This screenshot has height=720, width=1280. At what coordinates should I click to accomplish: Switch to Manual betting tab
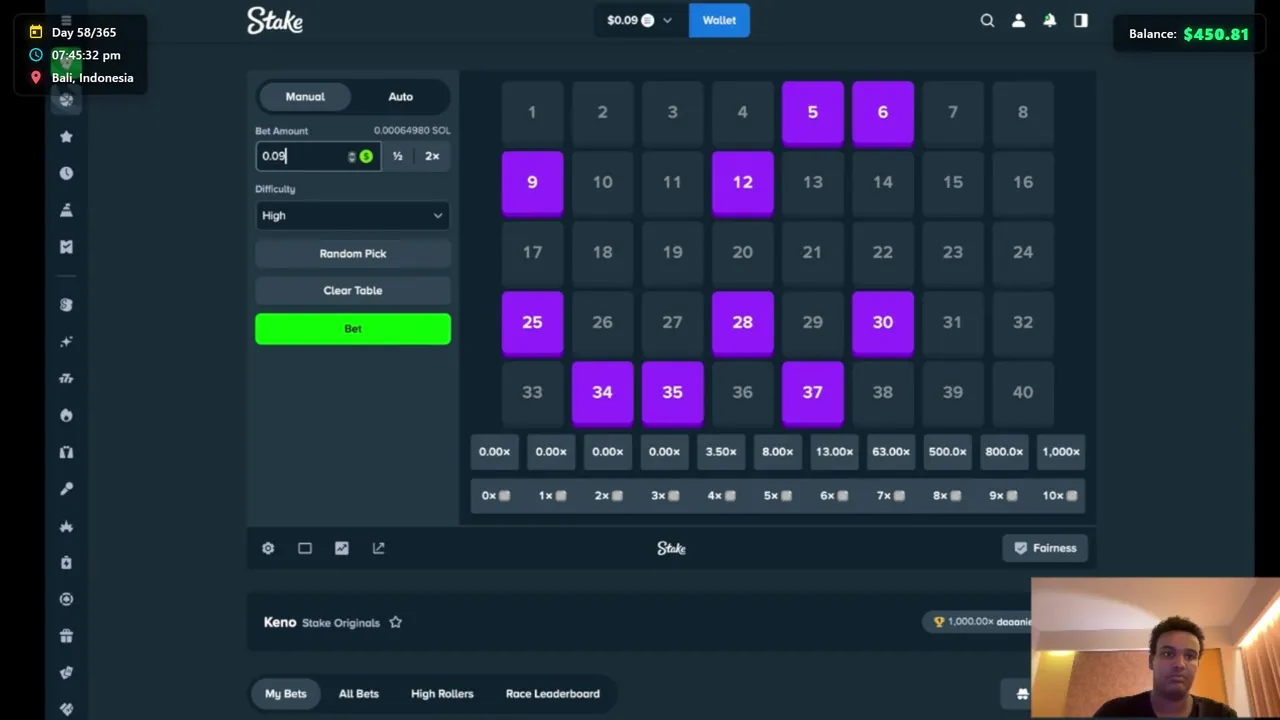click(x=305, y=97)
